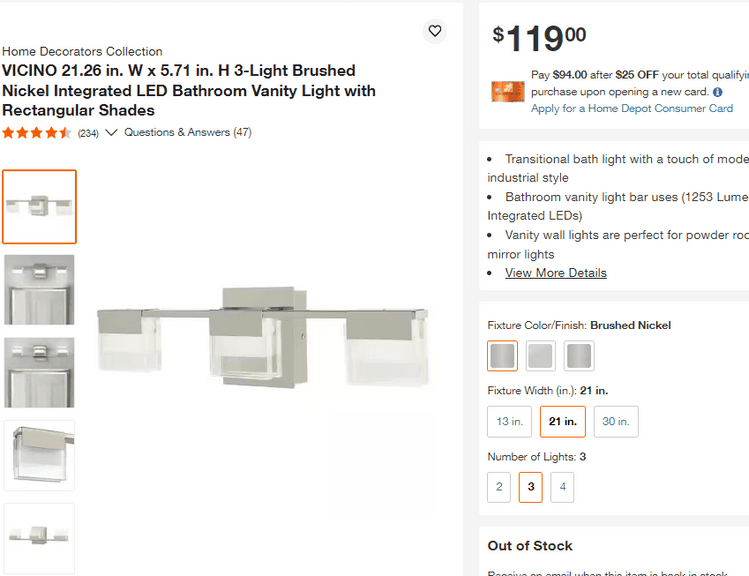The image size is (749, 576).
Task: Select the 30 in. fixture width
Action: point(616,421)
